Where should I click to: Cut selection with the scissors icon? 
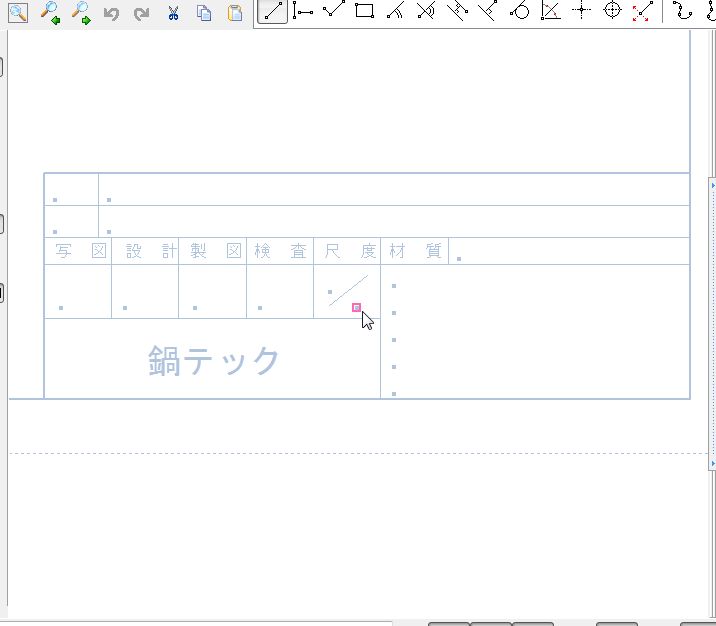coord(172,14)
